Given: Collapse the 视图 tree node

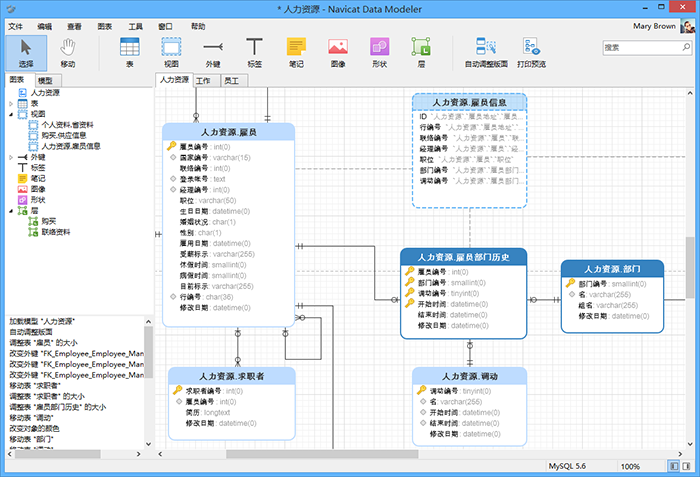Looking at the screenshot, I should click(x=11, y=114).
